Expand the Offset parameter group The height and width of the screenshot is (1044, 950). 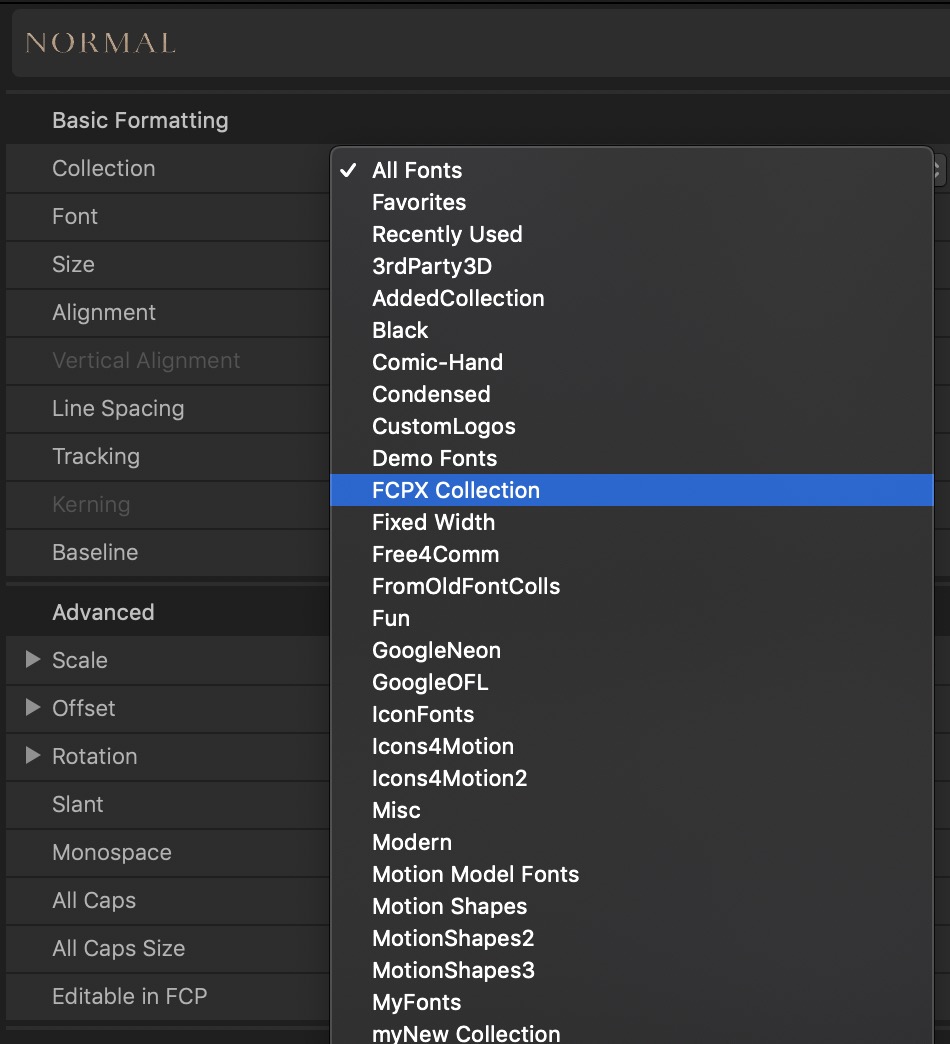(33, 708)
